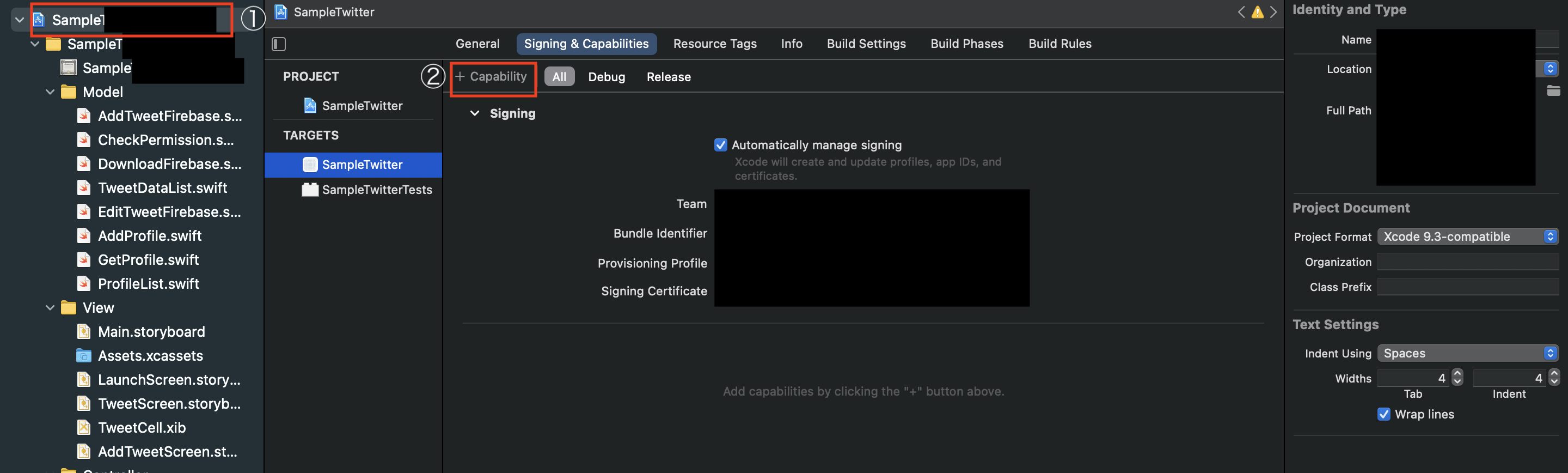Click the folder icon beside Location
Image resolution: width=1568 pixels, height=473 pixels.
1553,91
